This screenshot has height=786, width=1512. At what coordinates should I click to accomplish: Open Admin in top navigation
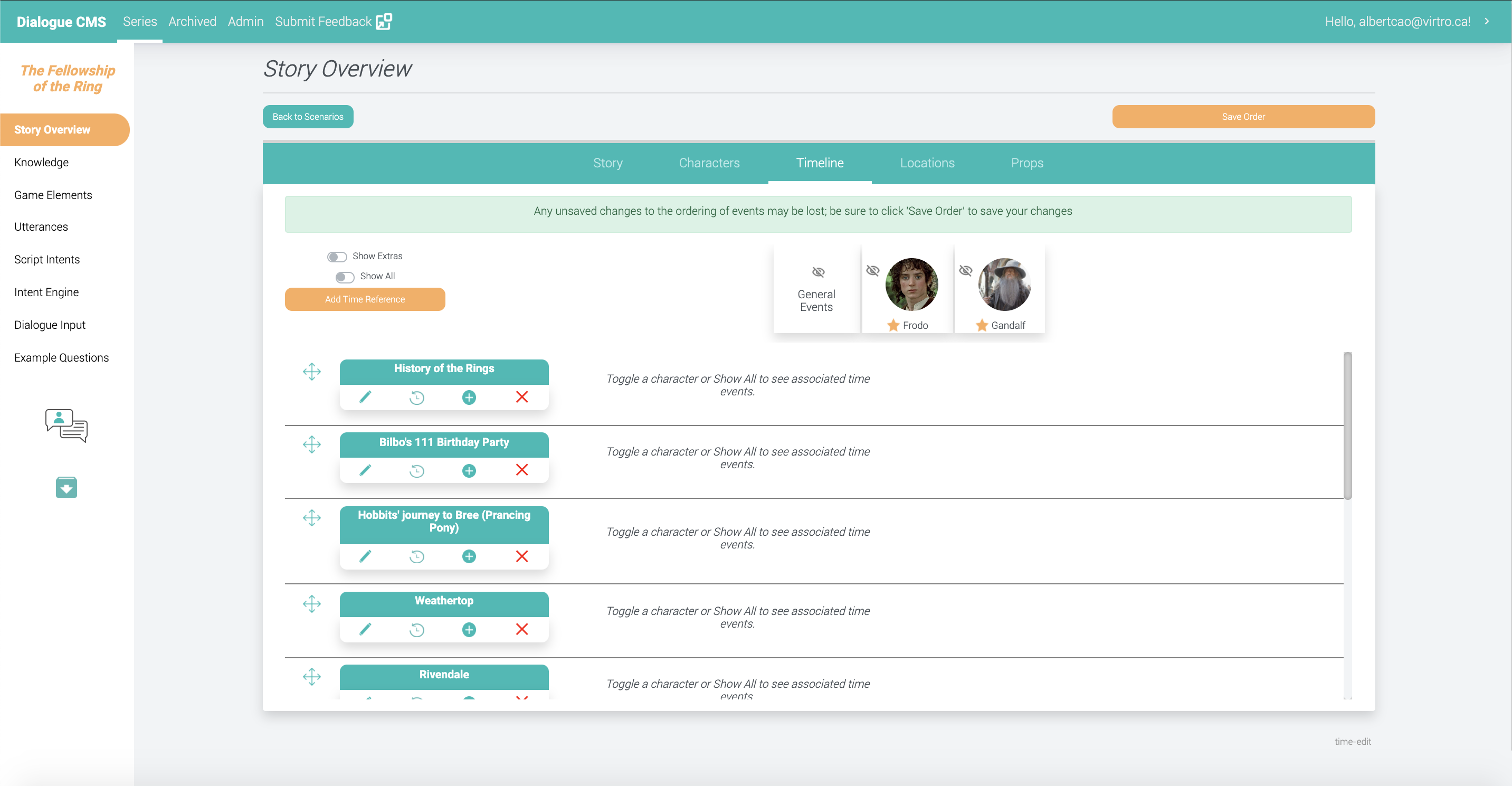tap(245, 22)
